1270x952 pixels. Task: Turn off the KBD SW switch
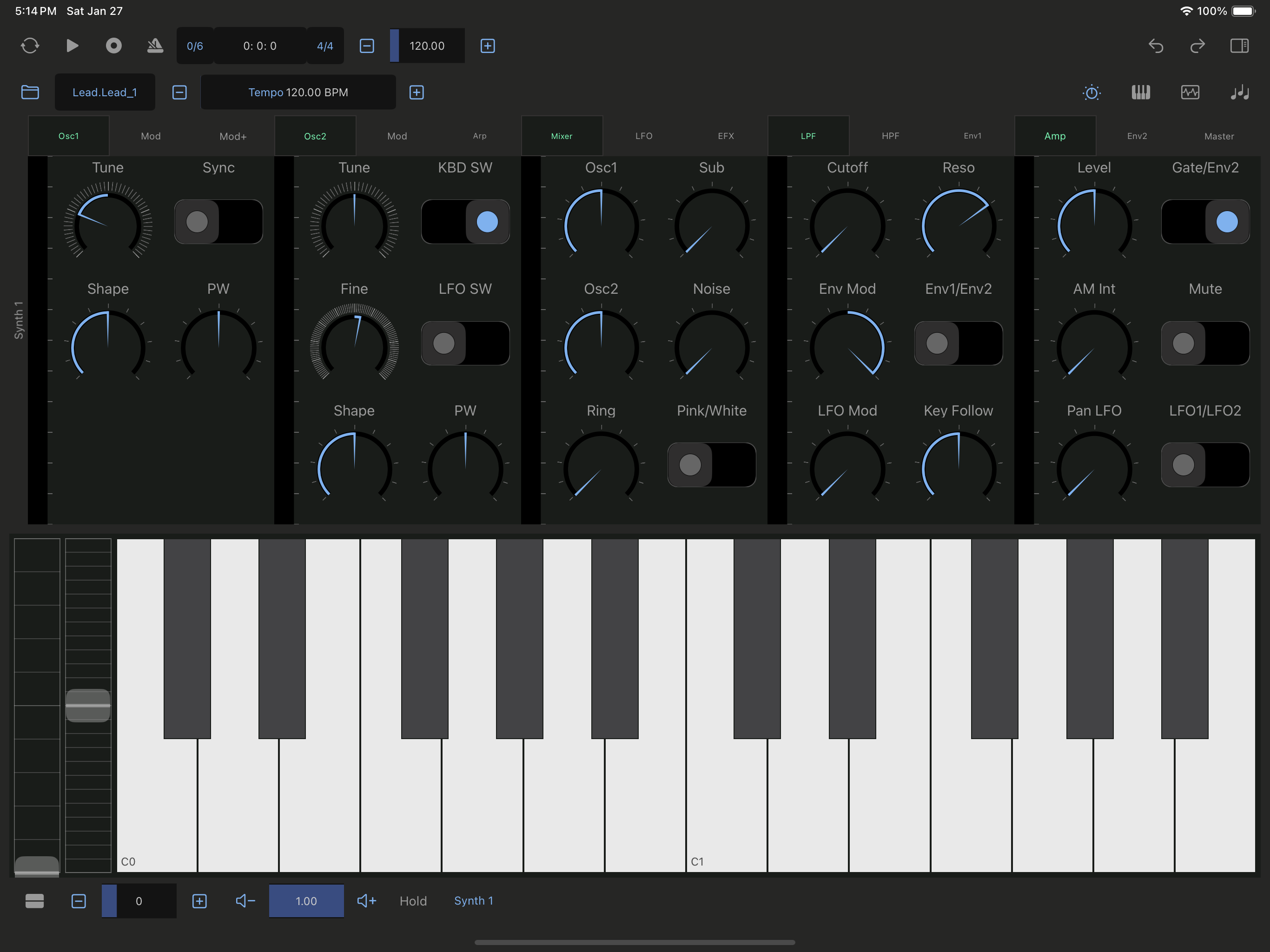point(465,222)
